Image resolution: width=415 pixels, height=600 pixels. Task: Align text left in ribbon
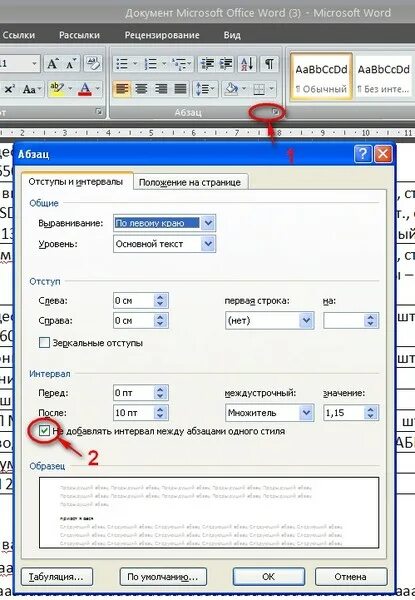pyautogui.click(x=122, y=89)
